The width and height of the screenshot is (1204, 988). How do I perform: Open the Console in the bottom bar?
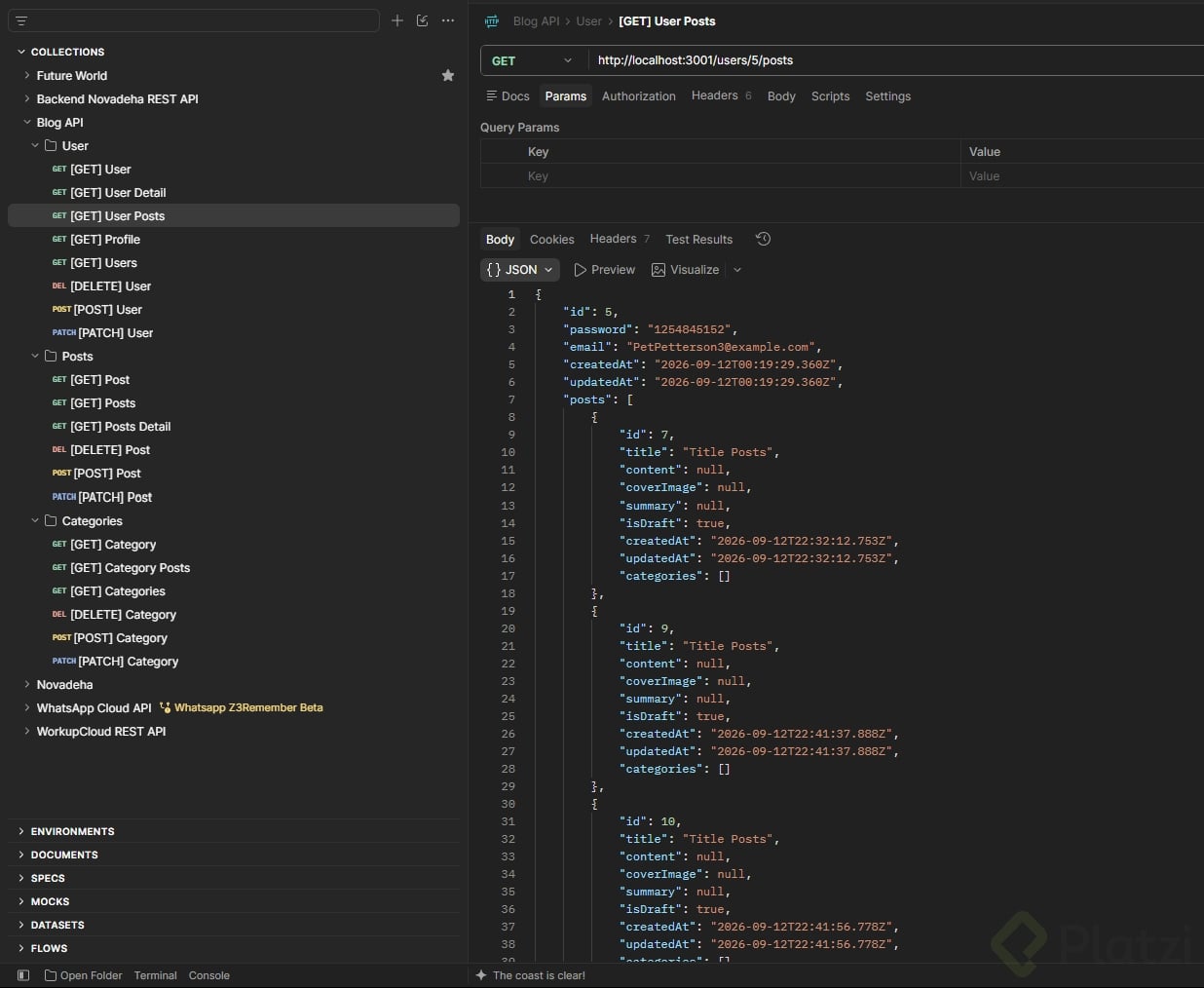(x=209, y=975)
